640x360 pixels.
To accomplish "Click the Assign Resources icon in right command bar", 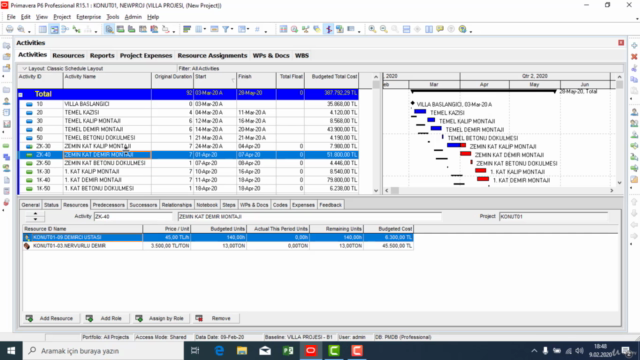I will (x=634, y=112).
